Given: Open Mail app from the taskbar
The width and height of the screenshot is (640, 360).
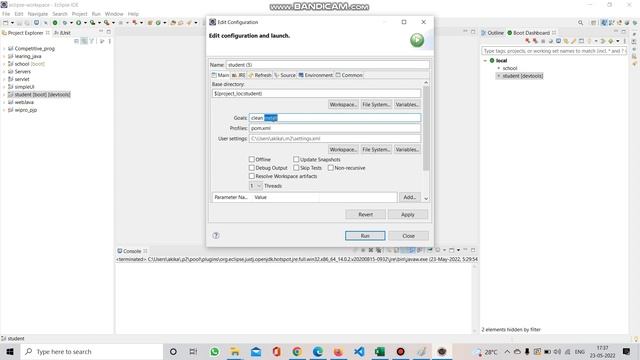Looking at the screenshot, I should click(256, 351).
